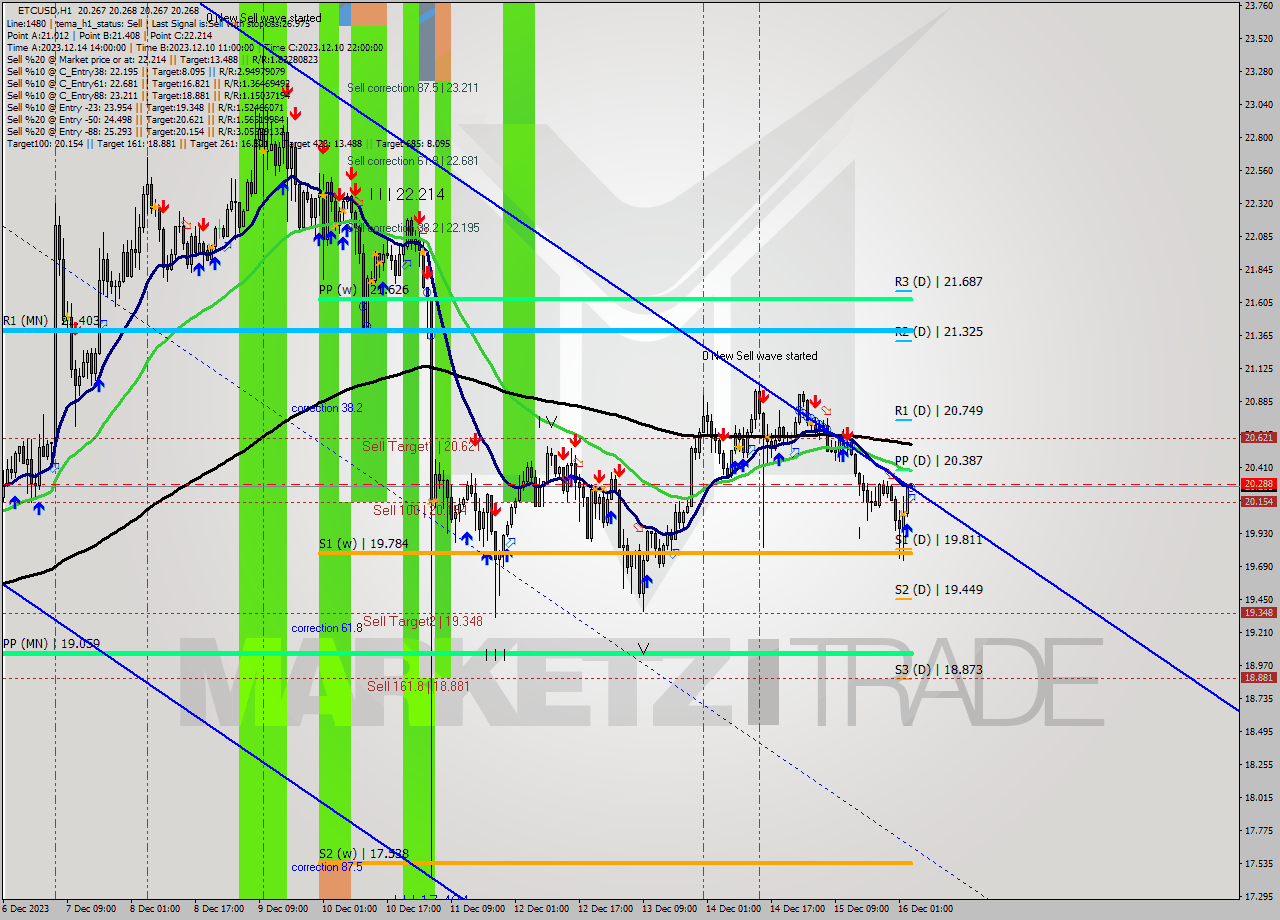Click the '6 Dec 2023' time axis label

coord(26,909)
